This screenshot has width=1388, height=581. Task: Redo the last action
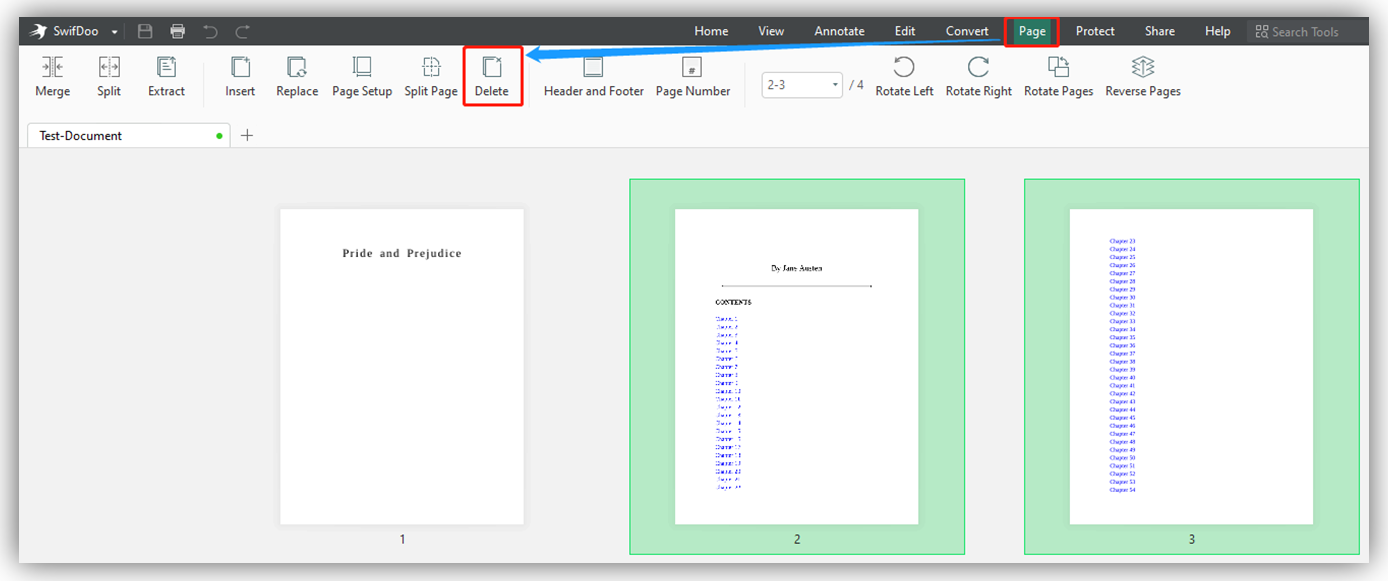tap(242, 31)
